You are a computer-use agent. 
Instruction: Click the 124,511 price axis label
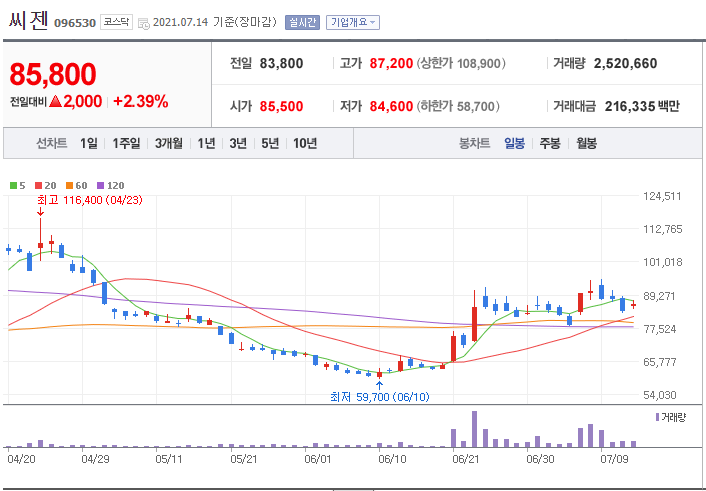click(x=662, y=196)
